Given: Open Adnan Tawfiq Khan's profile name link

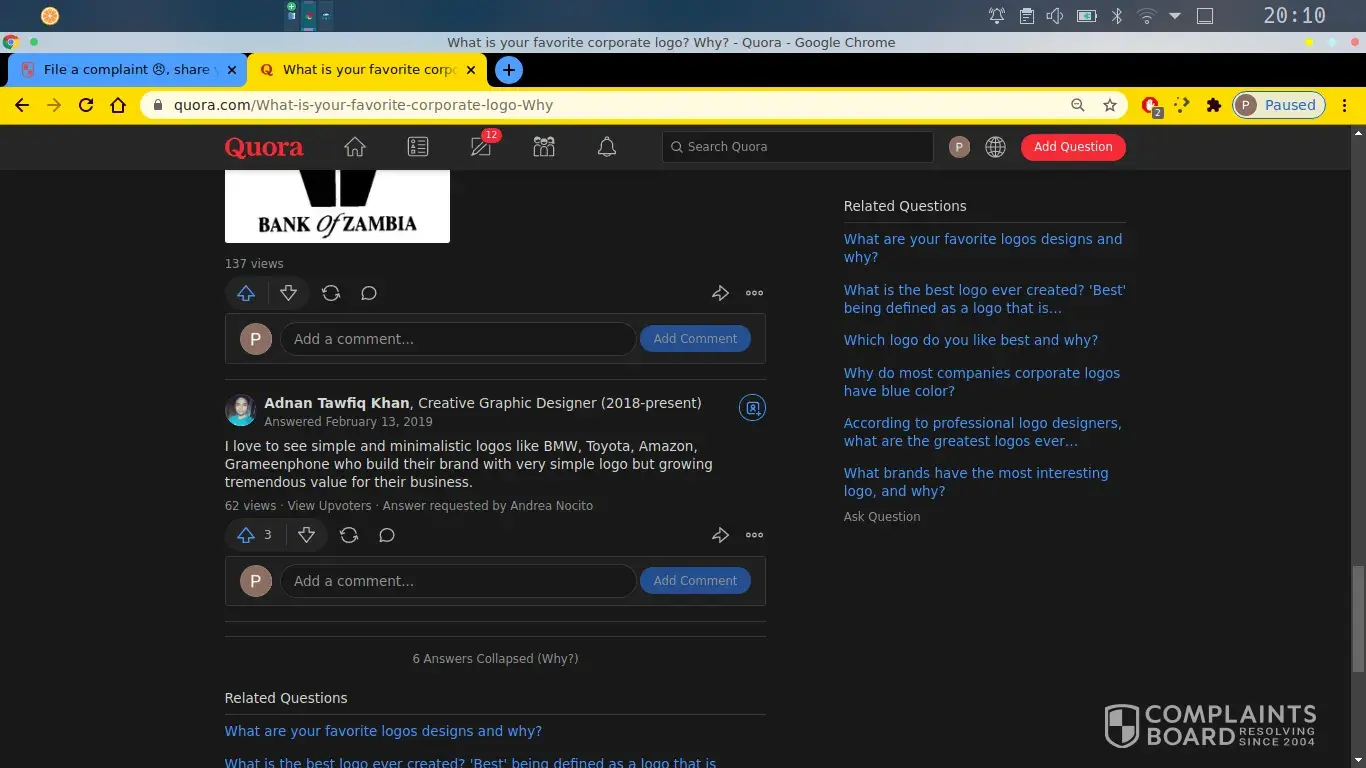Looking at the screenshot, I should 337,403.
